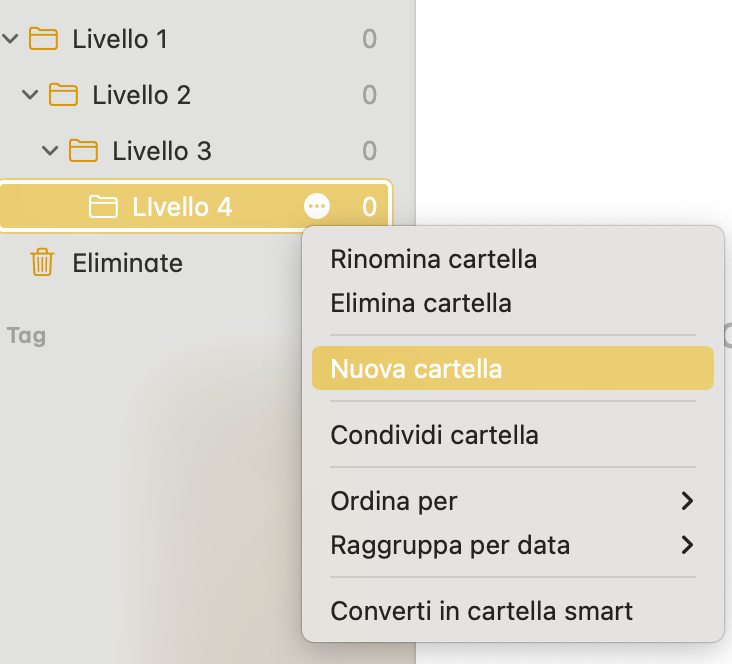
Task: Collapse the Livello 3 folder chevron
Action: (x=50, y=151)
